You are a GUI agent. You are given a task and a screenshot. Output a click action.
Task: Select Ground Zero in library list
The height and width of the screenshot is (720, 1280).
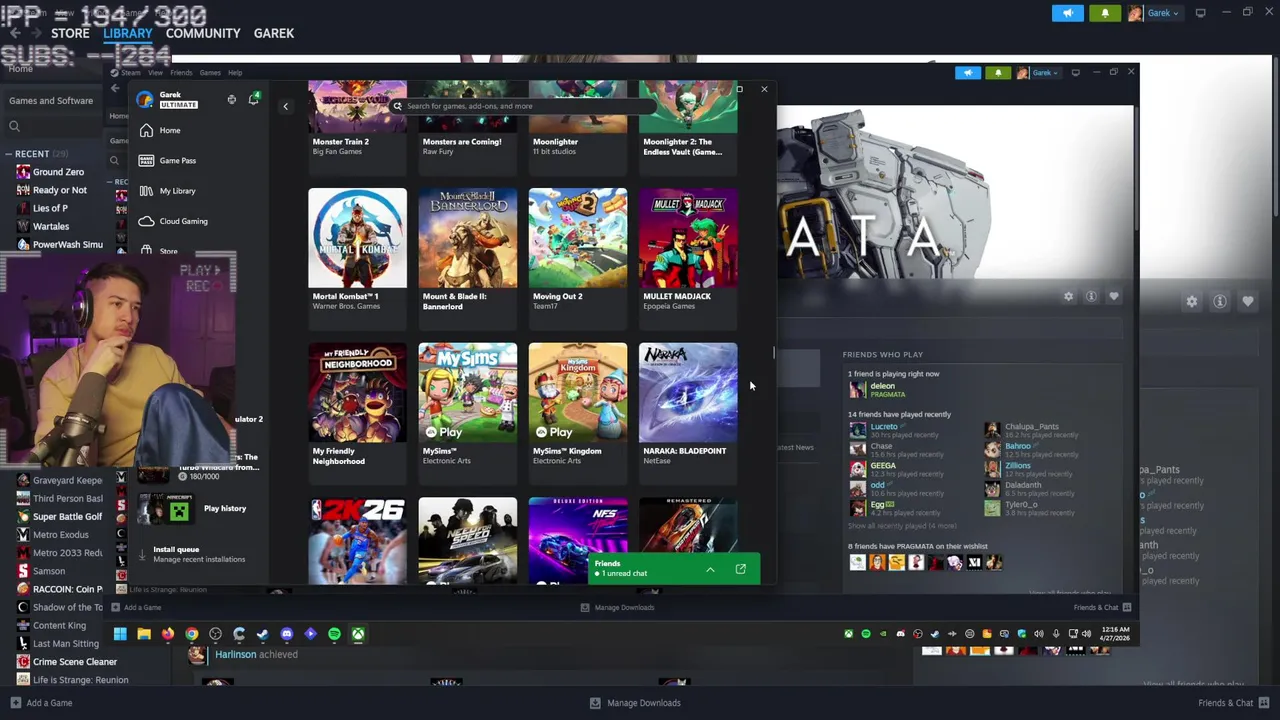58,172
